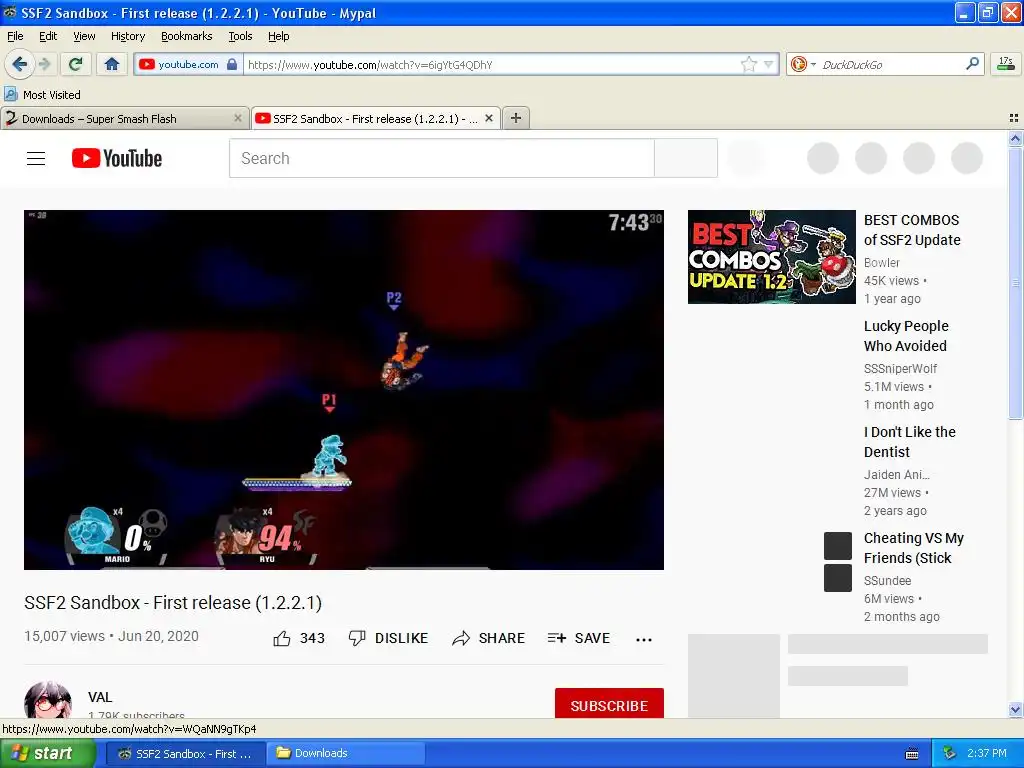Click the 15,007 views date text
This screenshot has width=1024, height=768.
tap(111, 636)
